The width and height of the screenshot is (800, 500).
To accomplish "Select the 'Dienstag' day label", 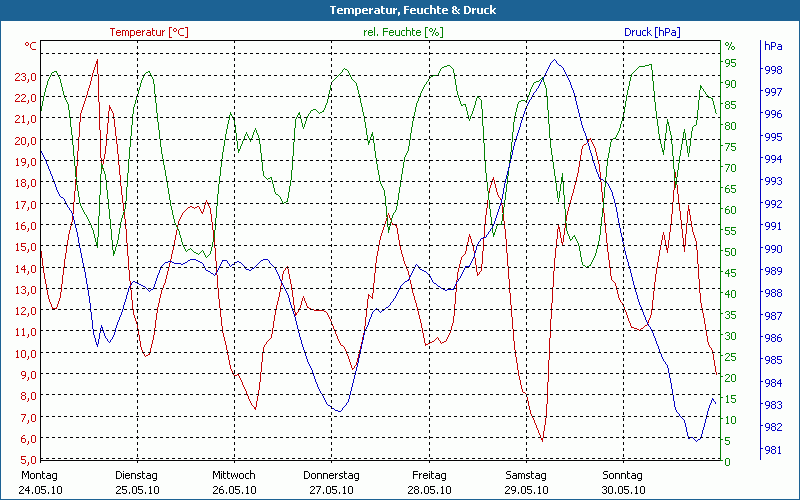I will coord(136,475).
